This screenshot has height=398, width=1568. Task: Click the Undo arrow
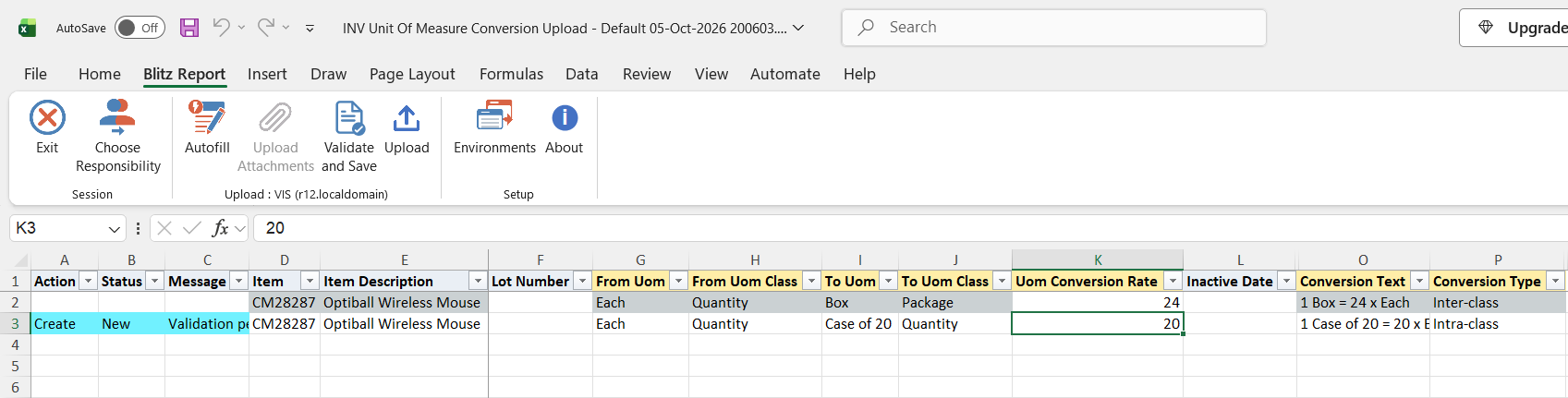tap(221, 28)
